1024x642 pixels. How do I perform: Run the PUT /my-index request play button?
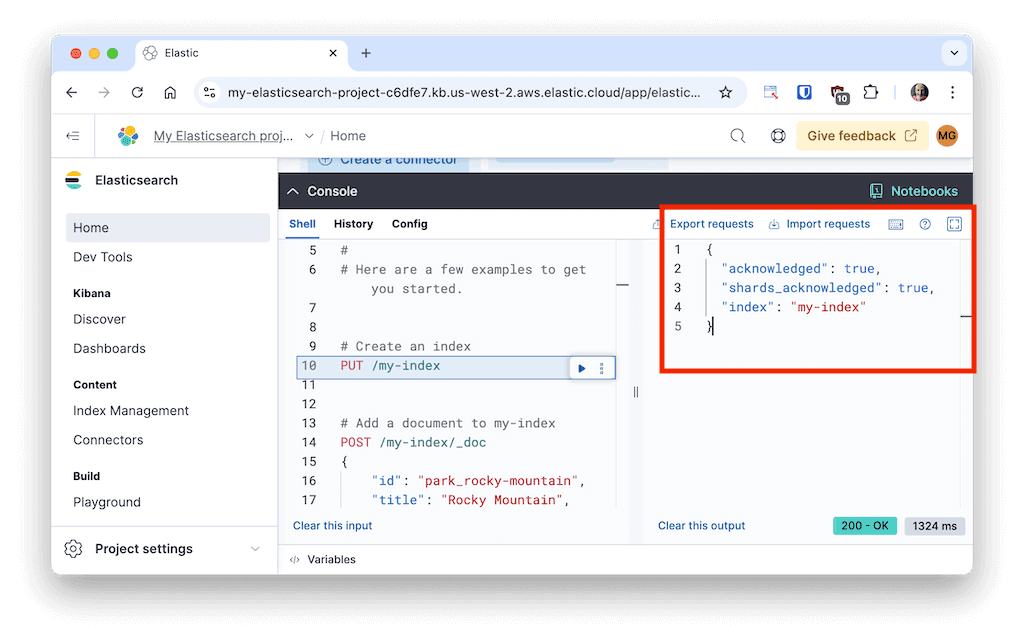(x=581, y=367)
